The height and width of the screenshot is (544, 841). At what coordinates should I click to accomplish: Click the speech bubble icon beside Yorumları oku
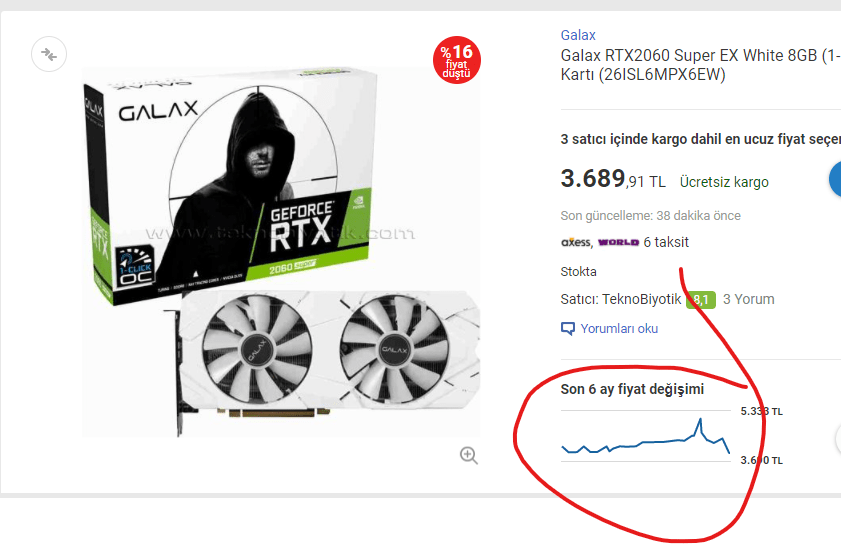click(567, 328)
